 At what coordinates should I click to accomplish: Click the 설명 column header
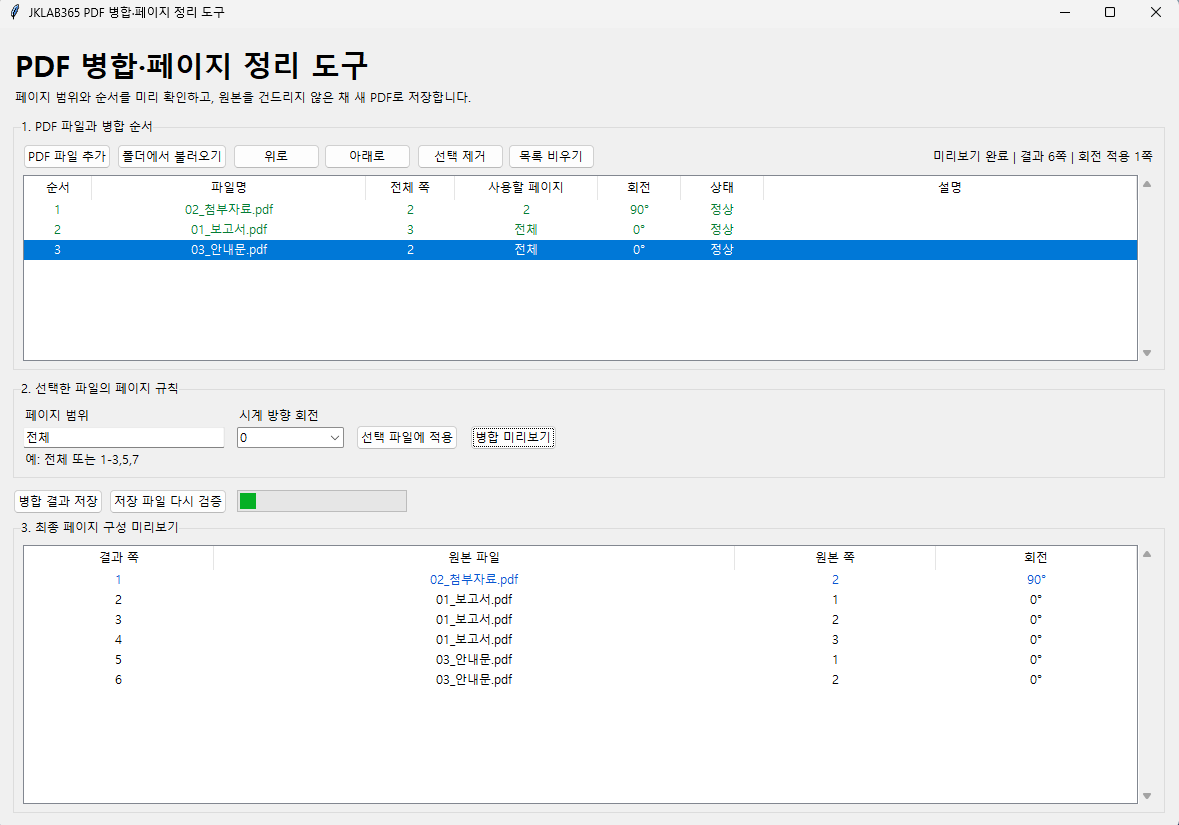point(950,188)
